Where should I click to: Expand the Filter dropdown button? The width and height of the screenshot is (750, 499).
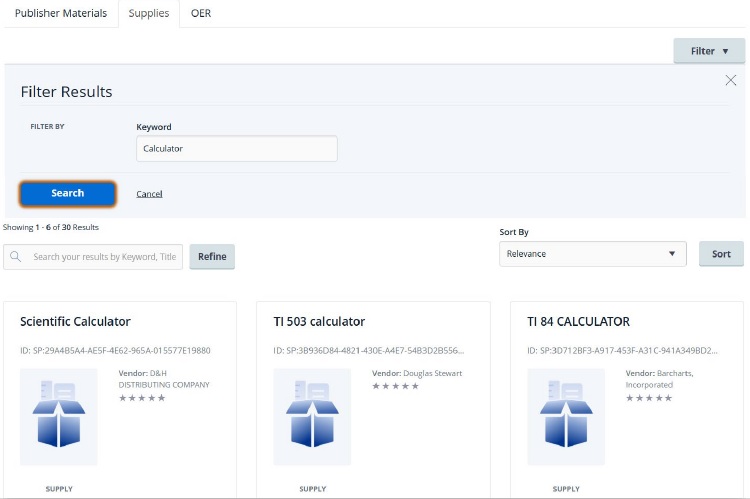pyautogui.click(x=709, y=51)
